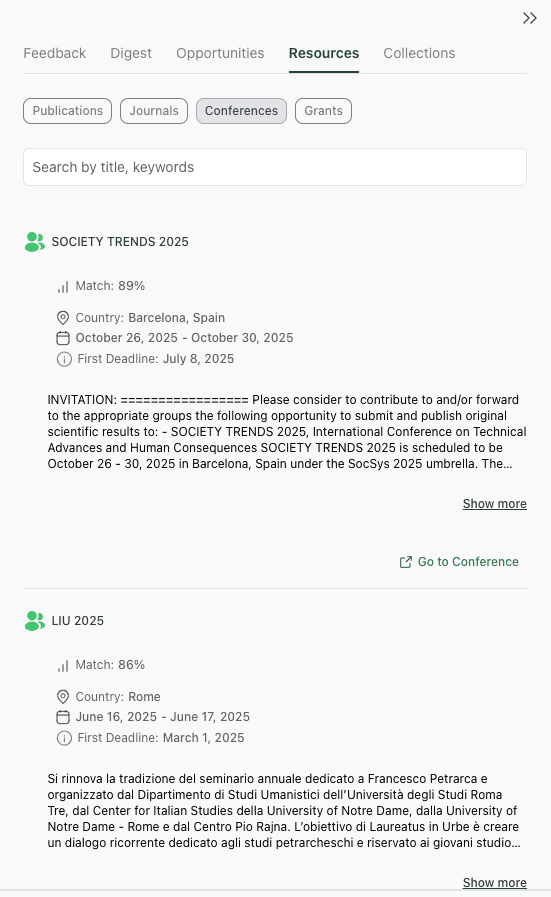Click the calendar icon beside June 16, 2025
This screenshot has height=897, width=551.
(63, 717)
